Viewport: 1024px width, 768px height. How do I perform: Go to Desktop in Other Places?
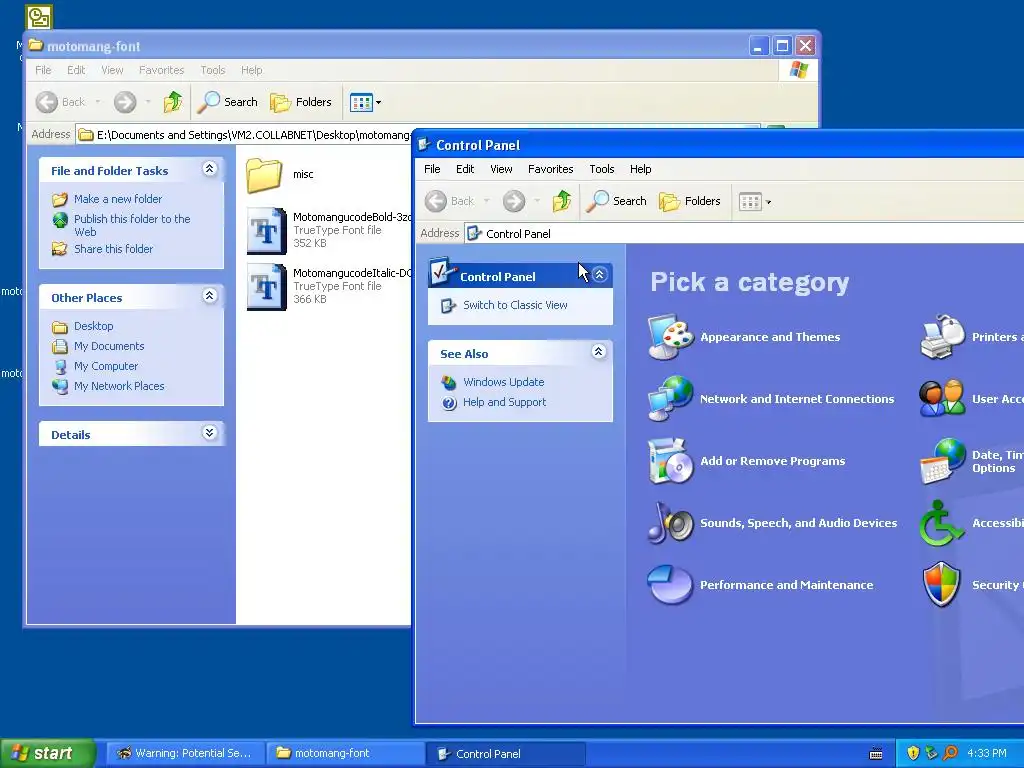(93, 326)
